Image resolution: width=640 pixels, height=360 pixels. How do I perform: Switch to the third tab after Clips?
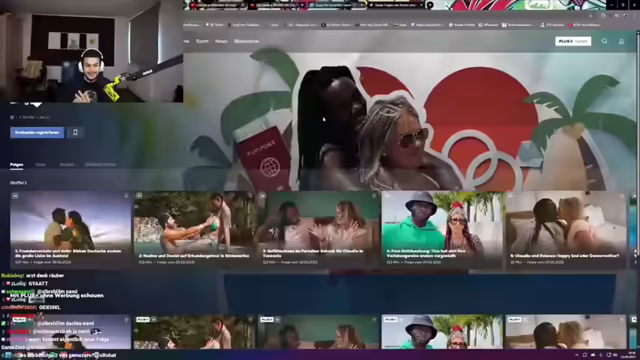67,164
